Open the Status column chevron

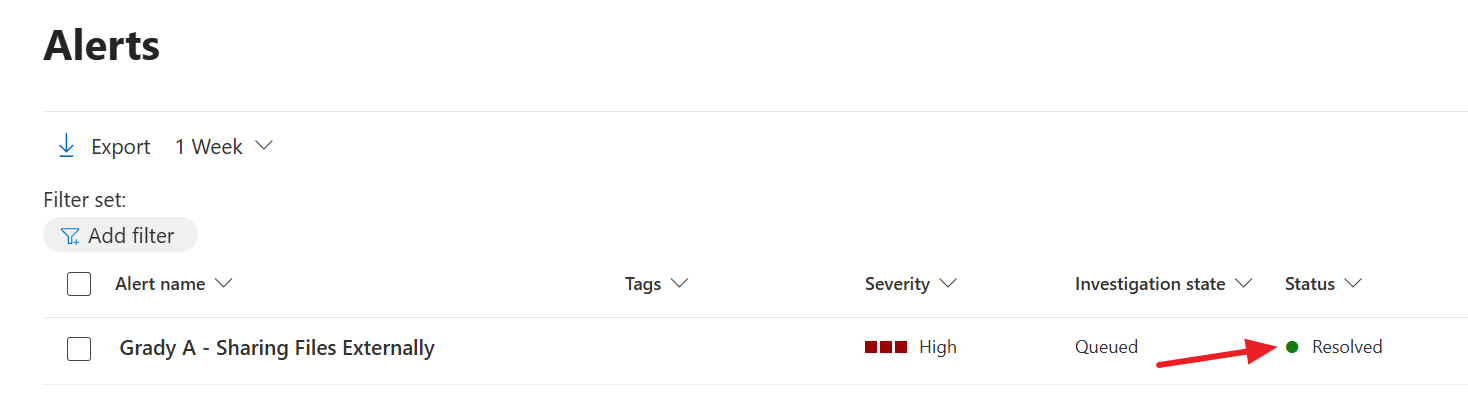tap(1353, 284)
